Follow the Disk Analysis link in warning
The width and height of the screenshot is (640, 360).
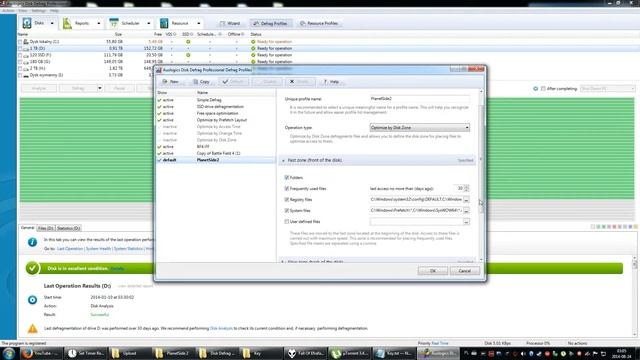point(221,328)
